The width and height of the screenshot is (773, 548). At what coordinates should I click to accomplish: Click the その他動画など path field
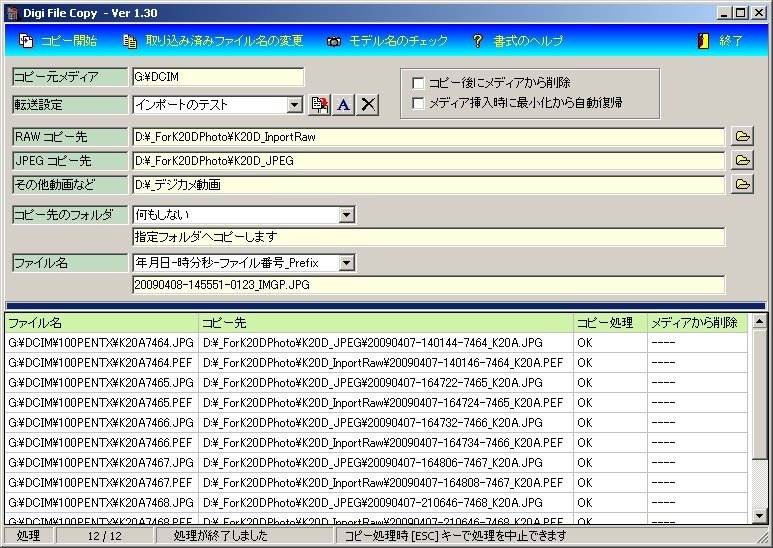tap(428, 185)
